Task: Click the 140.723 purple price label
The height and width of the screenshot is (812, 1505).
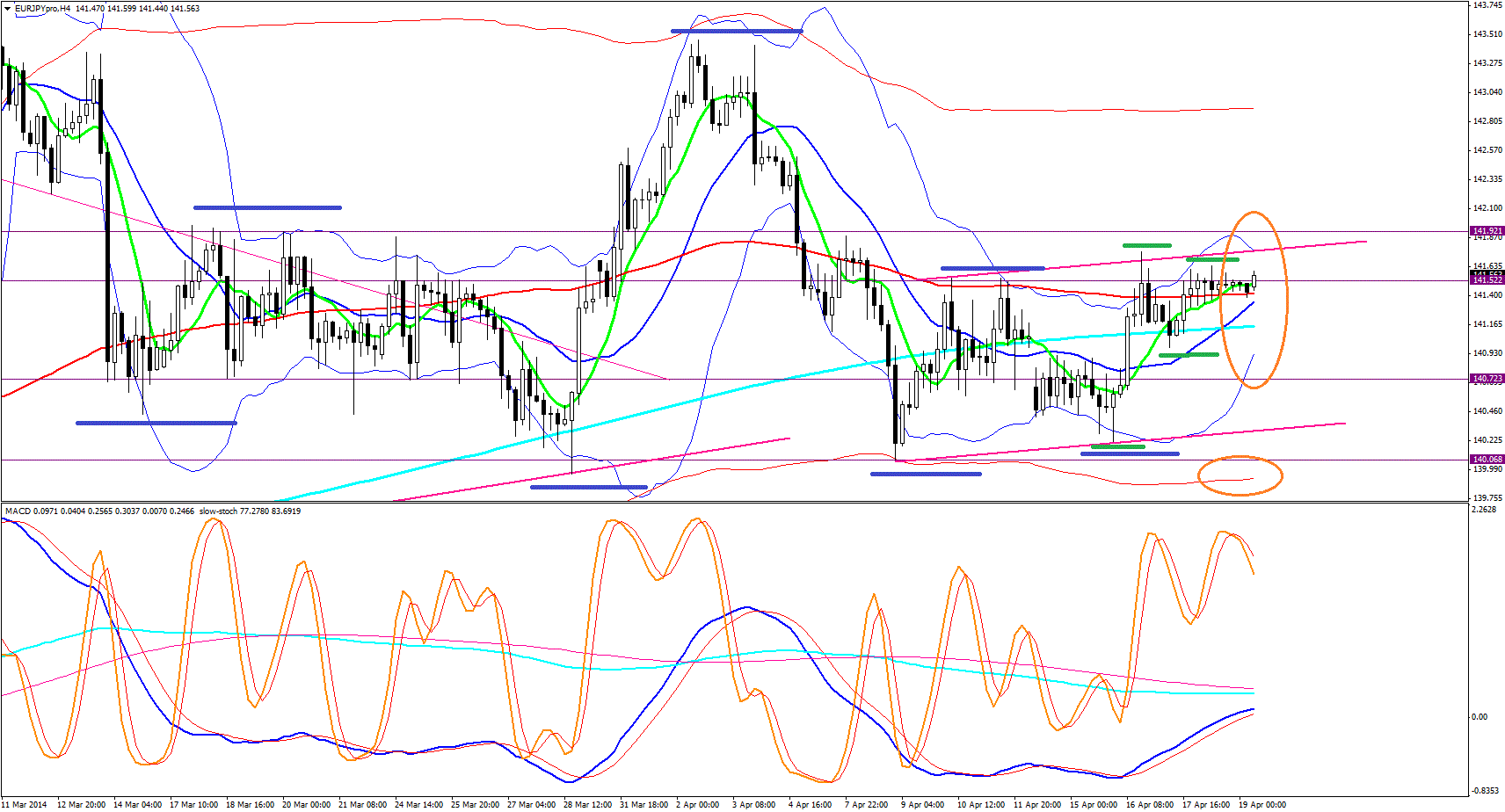Action: [1487, 379]
